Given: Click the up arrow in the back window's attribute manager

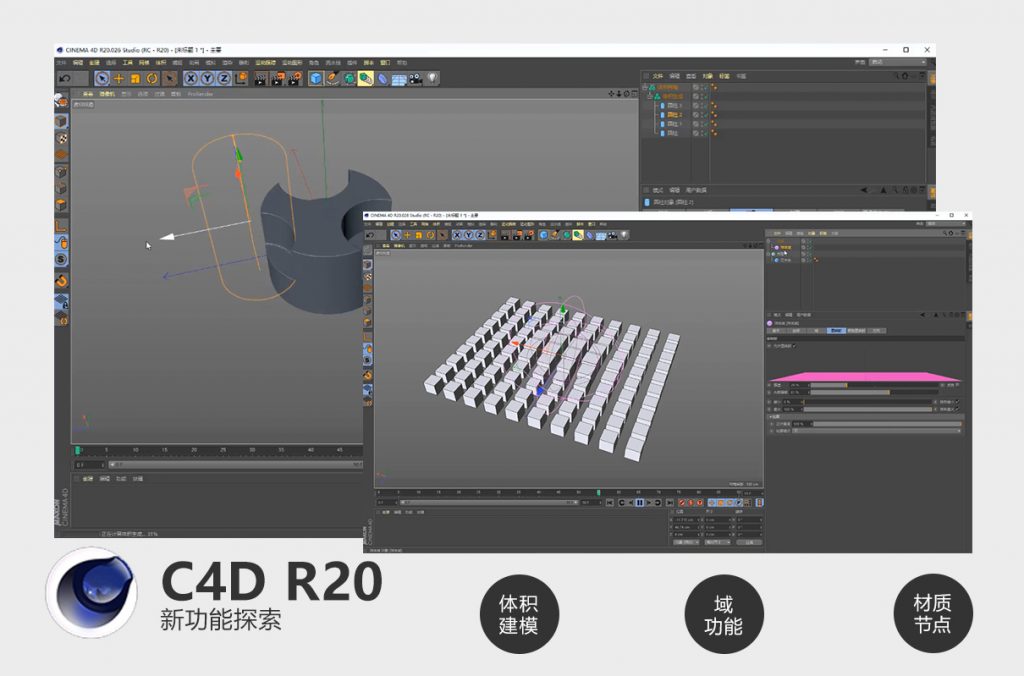Looking at the screenshot, I should tap(884, 190).
